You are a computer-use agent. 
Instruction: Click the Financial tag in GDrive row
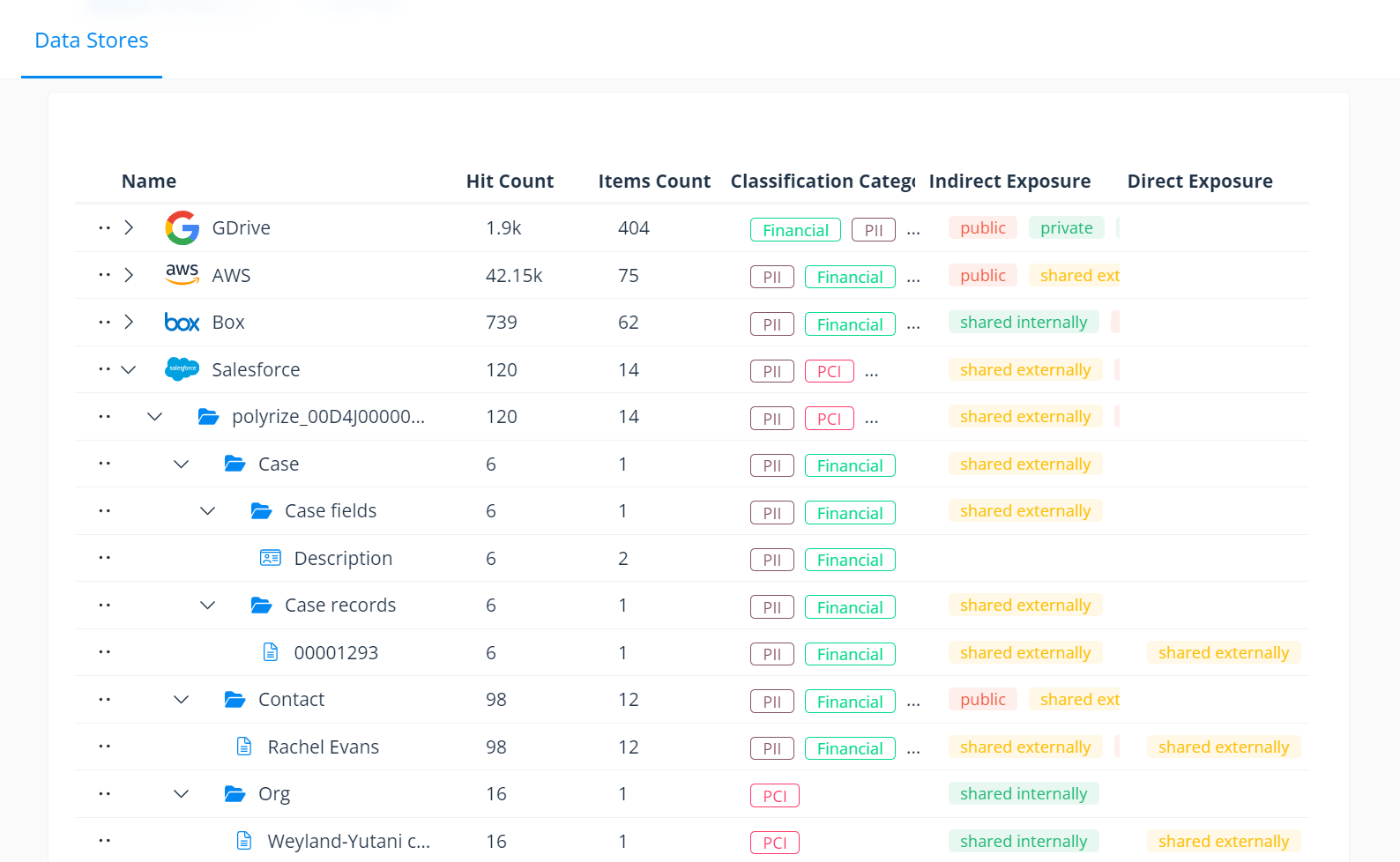[x=795, y=230]
